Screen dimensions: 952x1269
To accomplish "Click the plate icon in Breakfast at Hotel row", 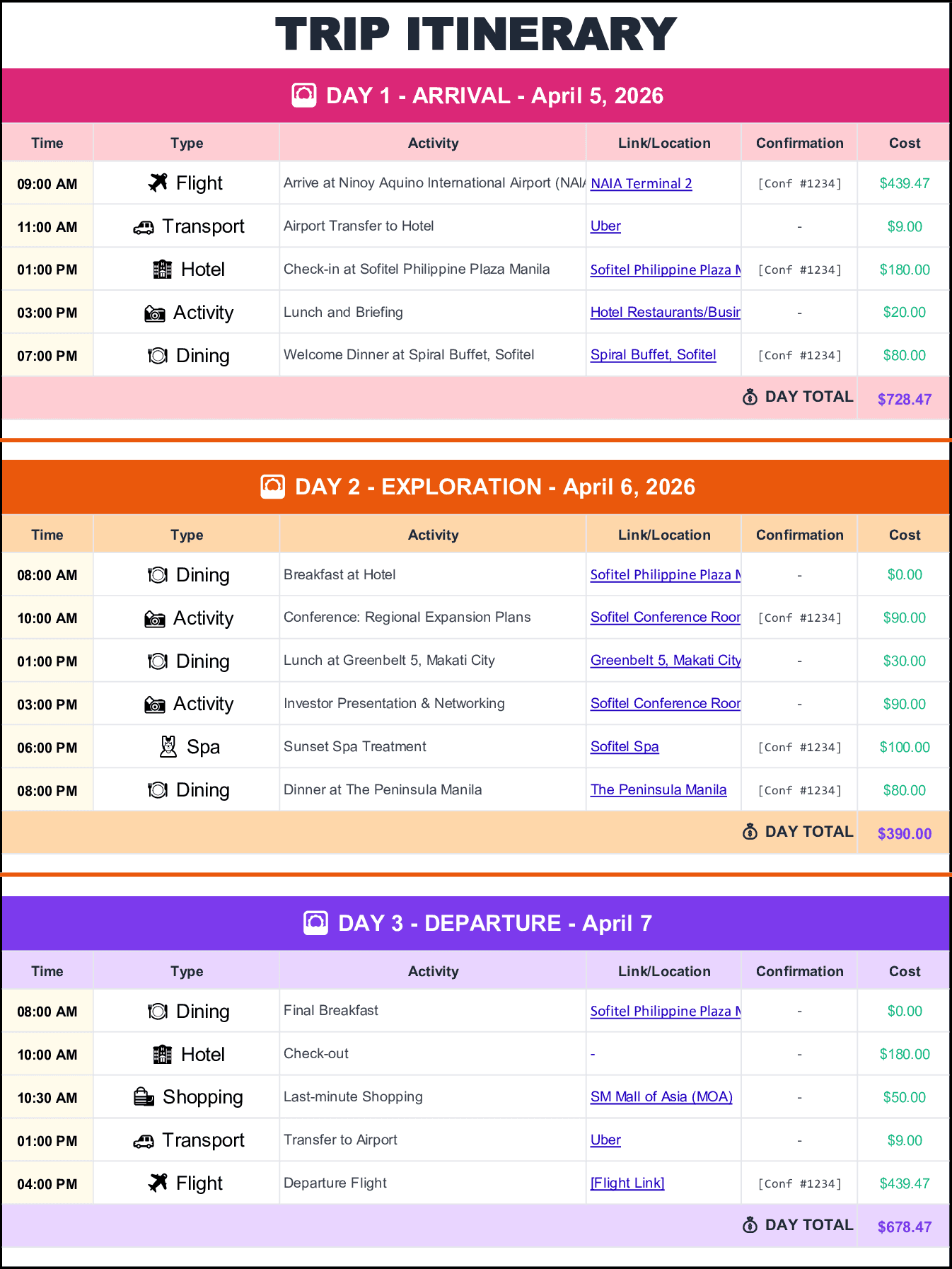I will (158, 575).
